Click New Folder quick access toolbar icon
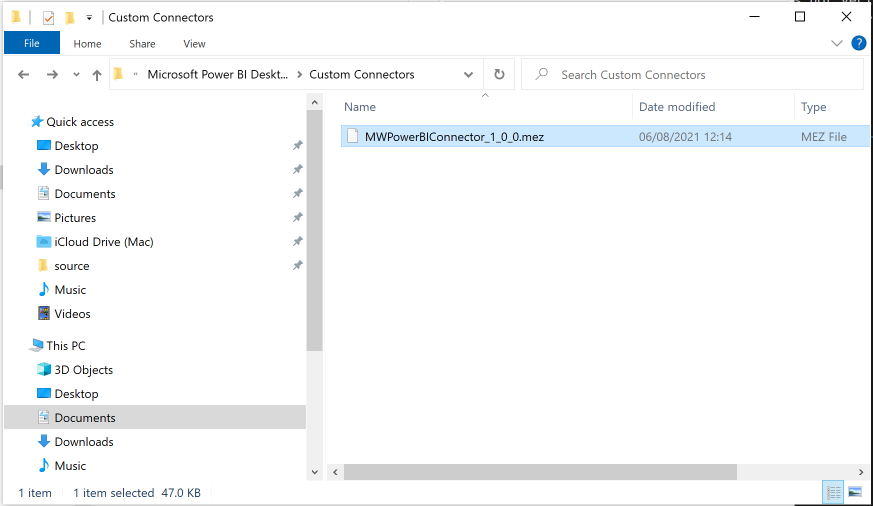The width and height of the screenshot is (873, 506). 70,18
